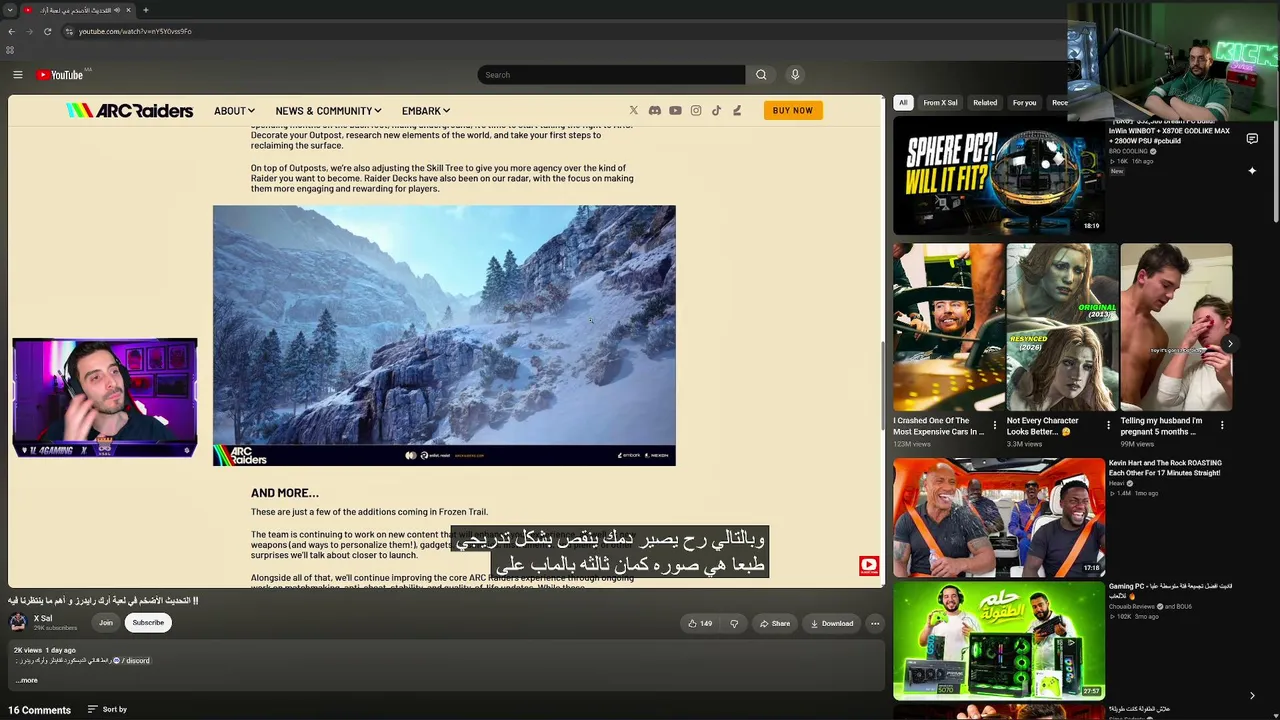Open the X Sal channel avatar
1280x720 pixels.
(x=18, y=623)
